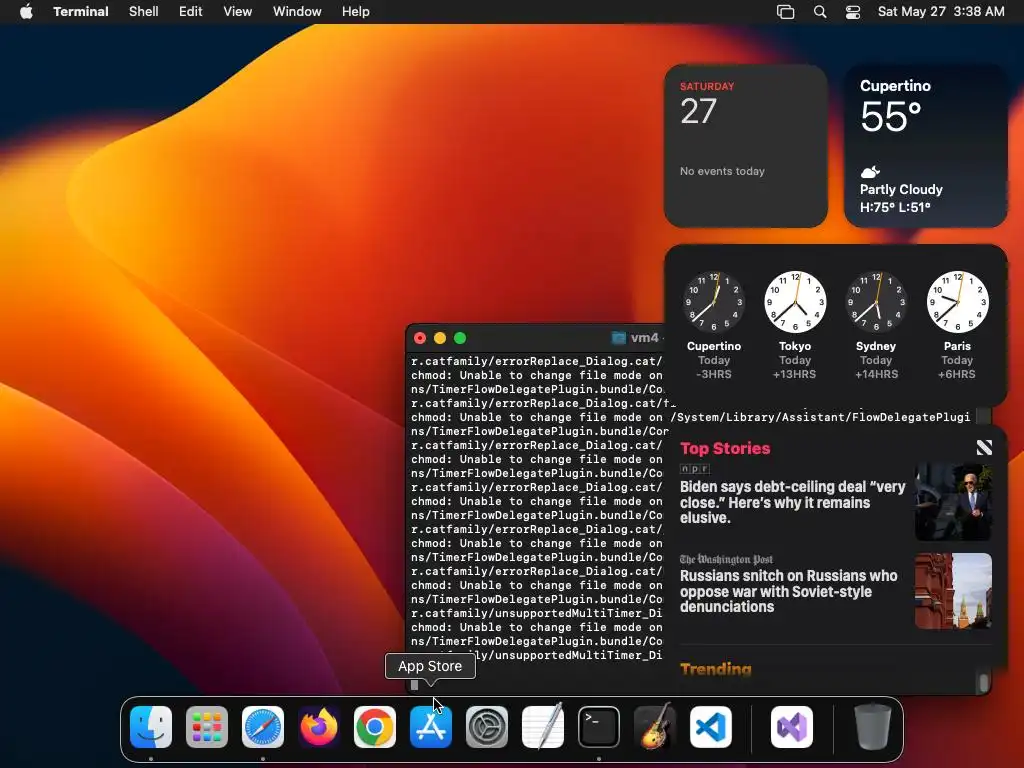1024x768 pixels.
Task: Click the Top Stories heading
Action: coord(725,448)
